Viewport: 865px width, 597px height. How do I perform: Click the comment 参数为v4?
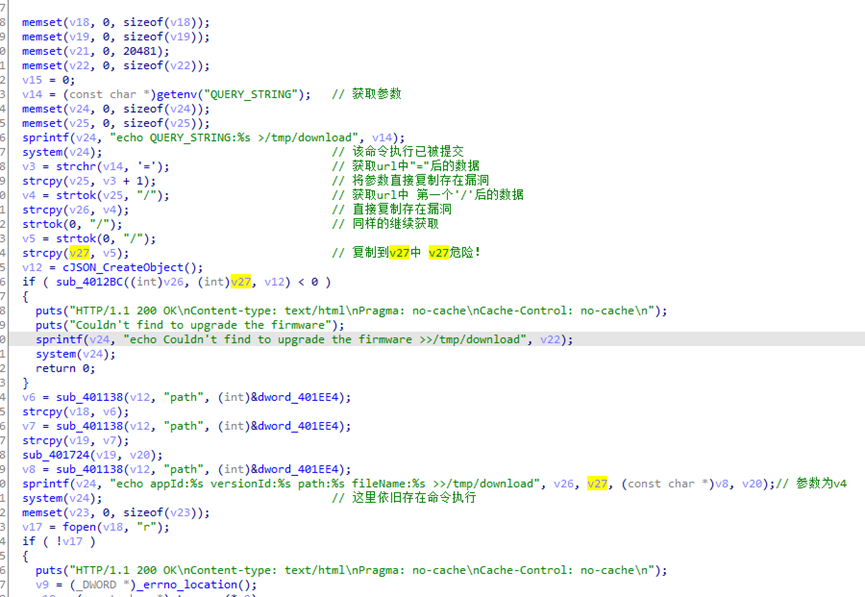pyautogui.click(x=811, y=483)
